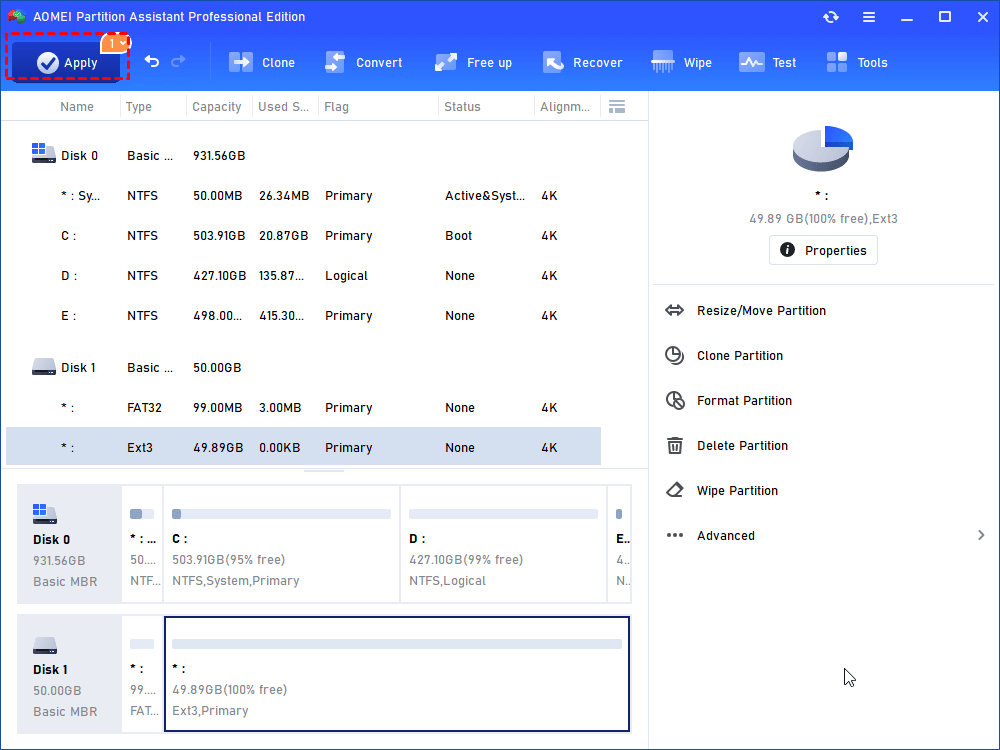Click the AOMEI app logo icon
Viewport: 1000px width, 750px height.
[x=17, y=17]
